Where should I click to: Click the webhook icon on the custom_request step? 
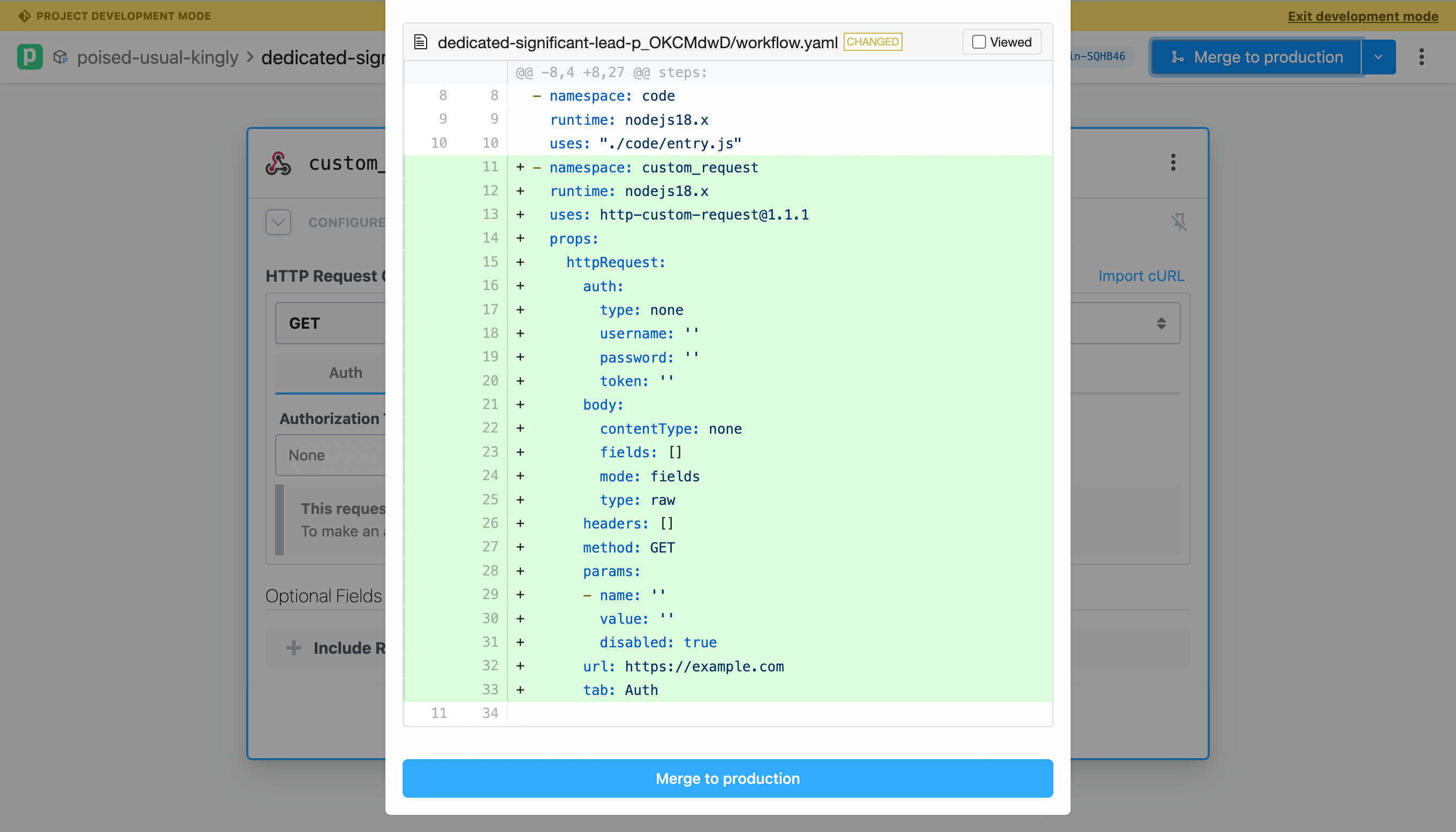pyautogui.click(x=278, y=163)
